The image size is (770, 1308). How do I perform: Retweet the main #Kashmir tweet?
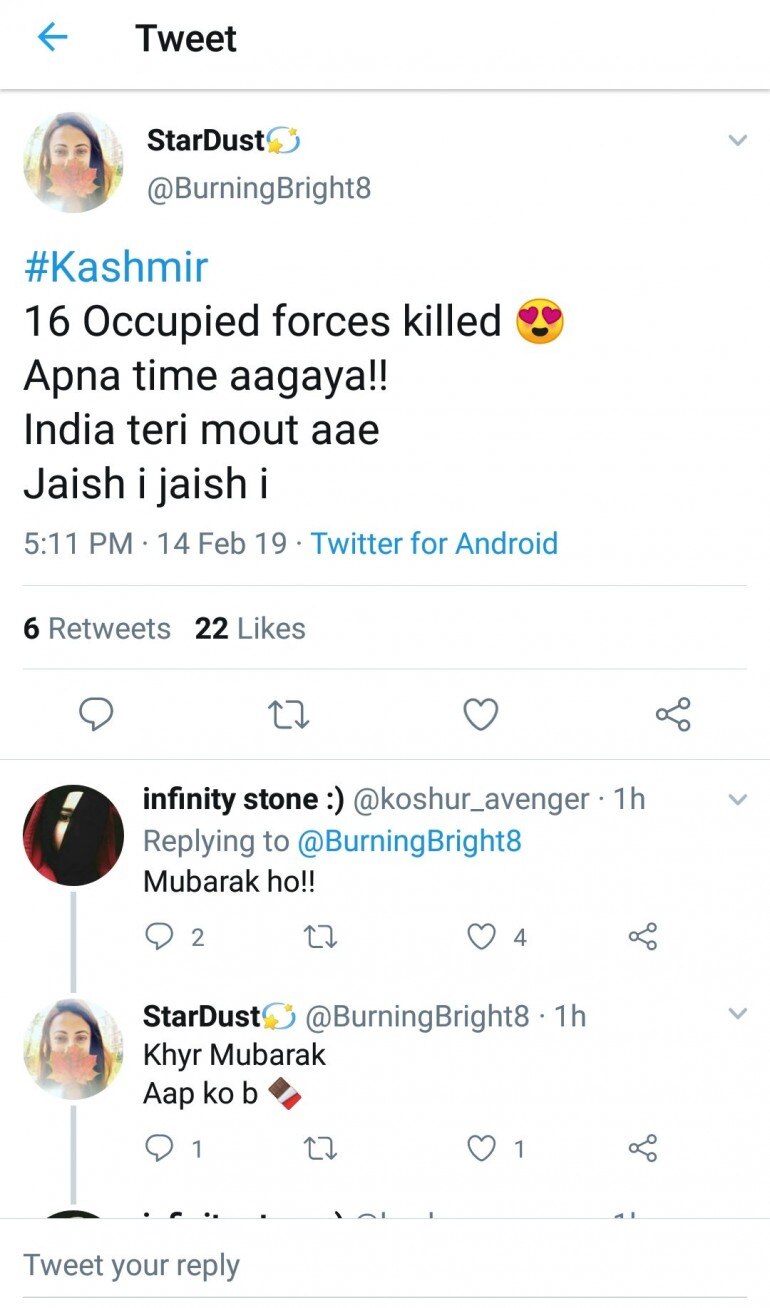(289, 714)
